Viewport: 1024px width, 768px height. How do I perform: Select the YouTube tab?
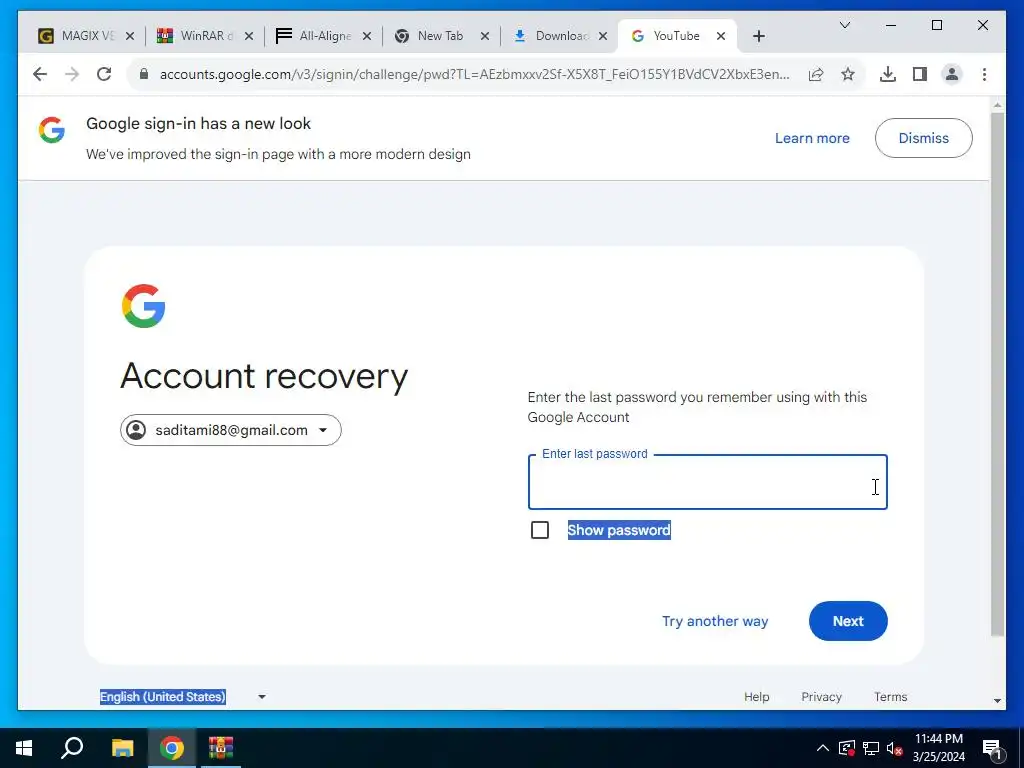(x=676, y=37)
